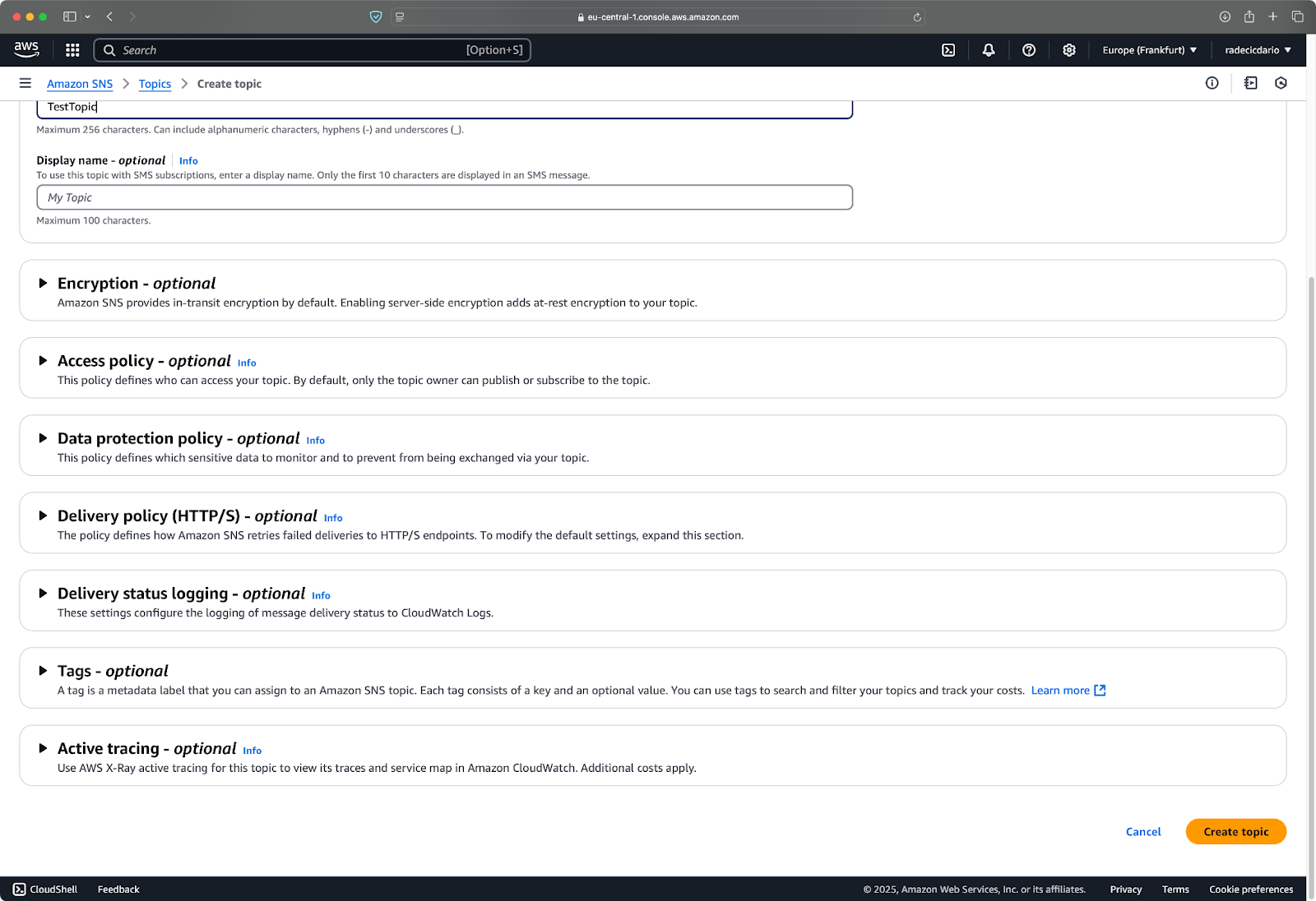Click the AWS Search box
This screenshot has height=901, width=1316.
tap(313, 50)
